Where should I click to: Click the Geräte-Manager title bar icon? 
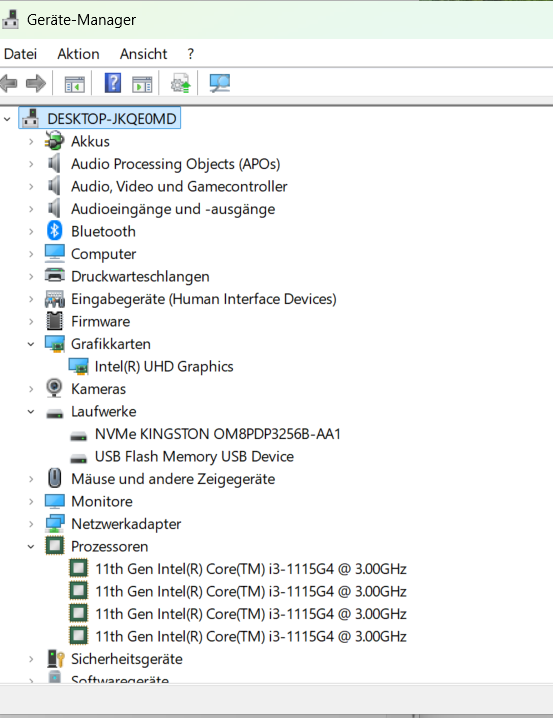coord(10,19)
